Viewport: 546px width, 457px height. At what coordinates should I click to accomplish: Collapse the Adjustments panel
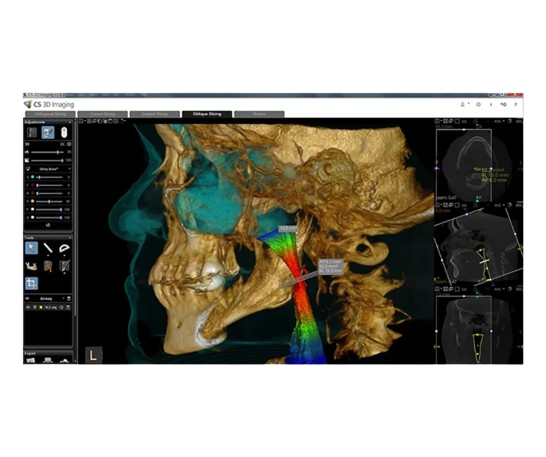coord(70,122)
